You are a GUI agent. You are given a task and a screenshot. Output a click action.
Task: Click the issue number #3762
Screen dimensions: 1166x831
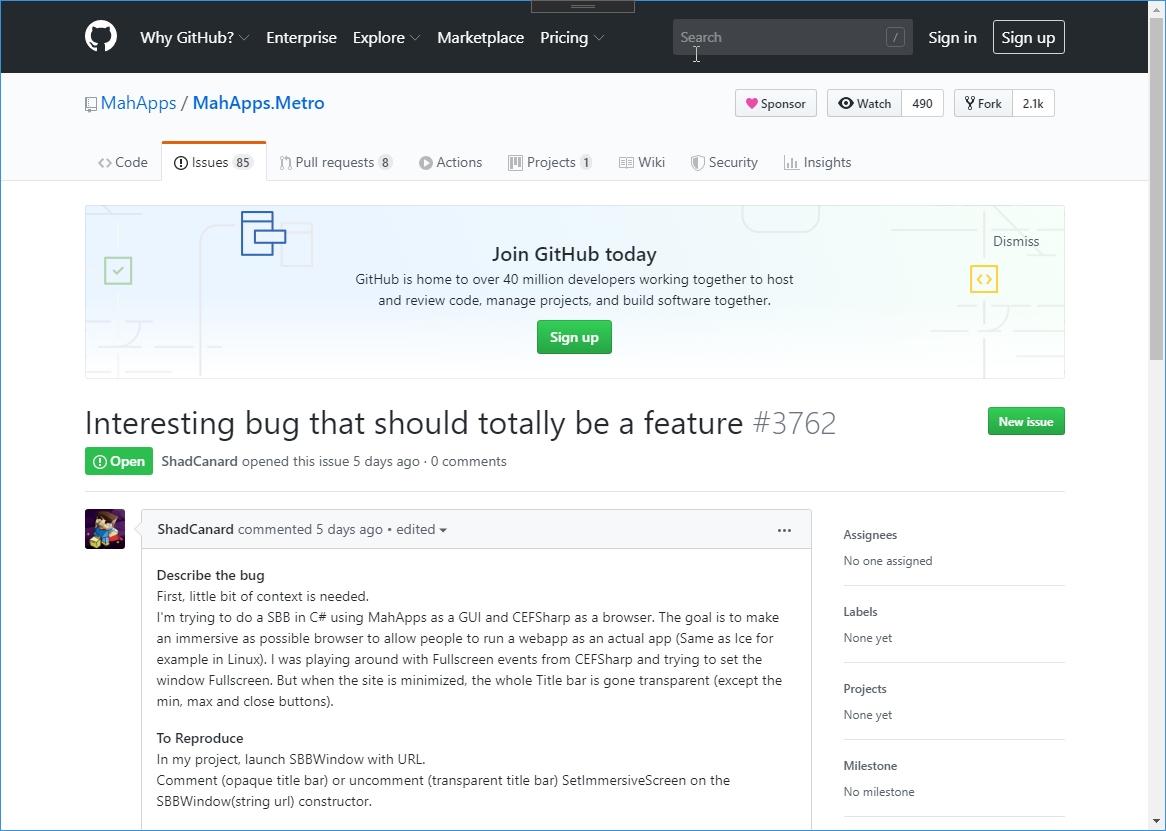(794, 423)
